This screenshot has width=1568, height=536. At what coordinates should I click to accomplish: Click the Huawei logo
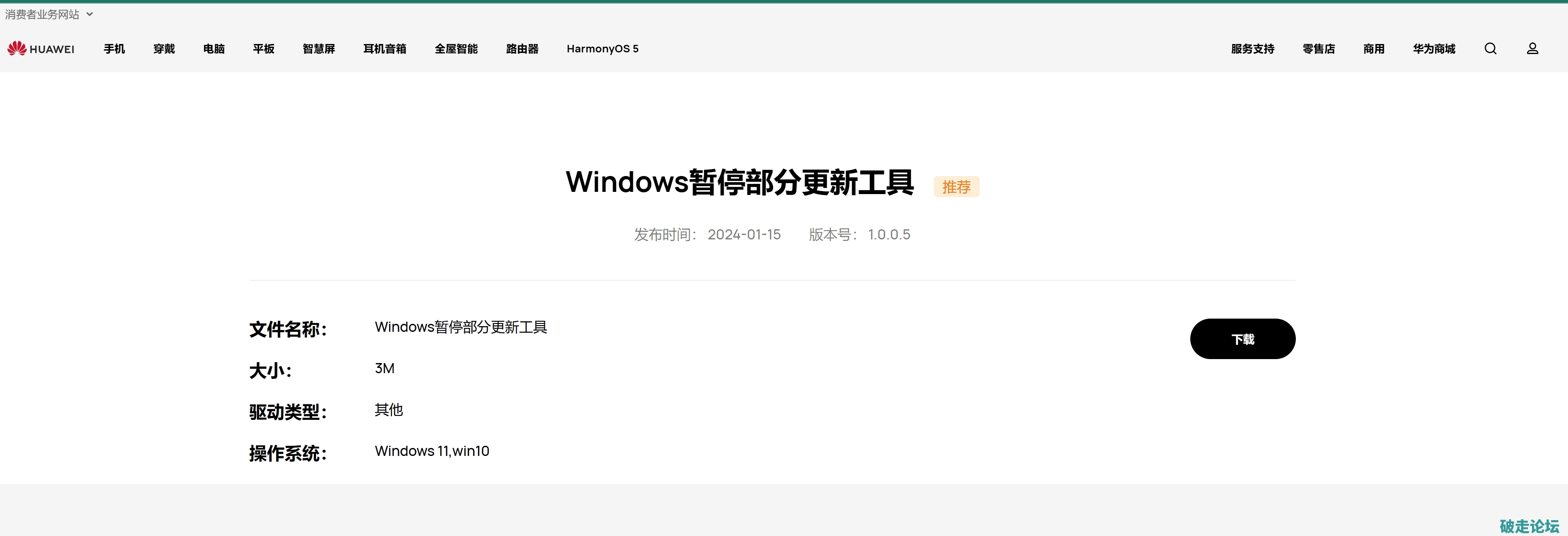41,49
